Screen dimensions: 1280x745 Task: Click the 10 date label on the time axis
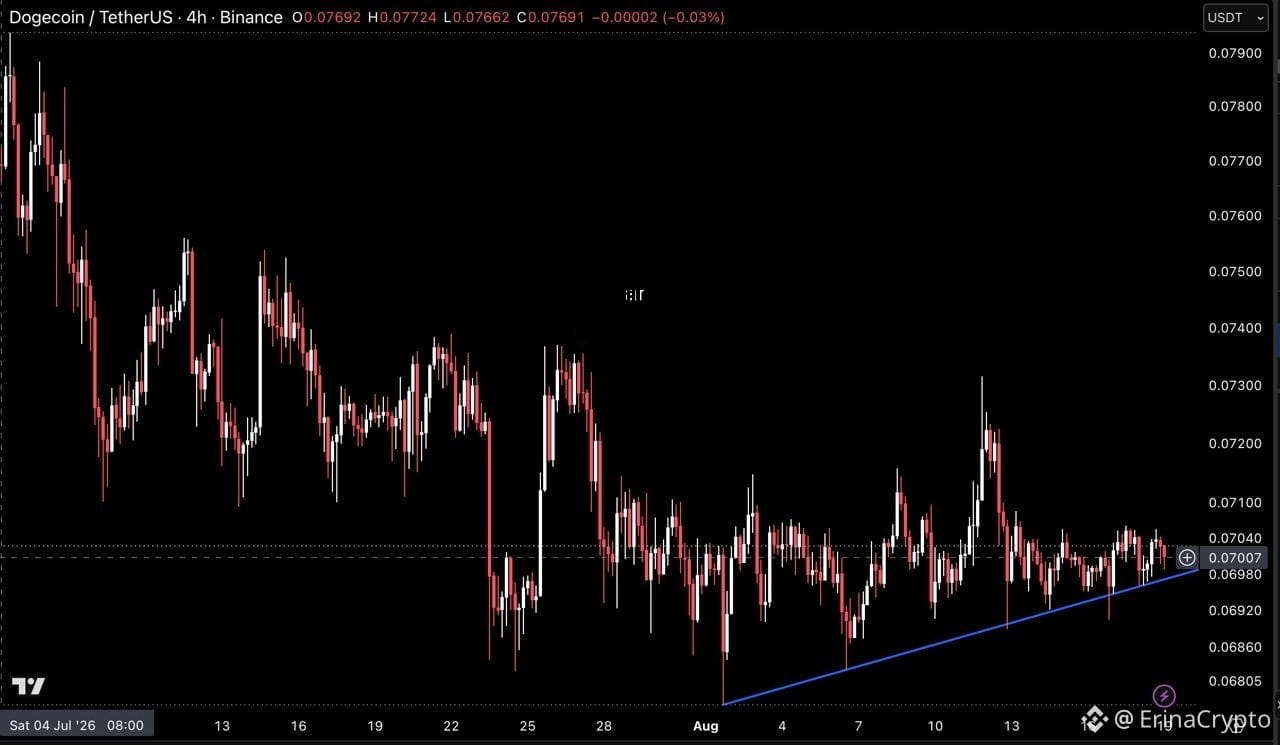tap(935, 726)
